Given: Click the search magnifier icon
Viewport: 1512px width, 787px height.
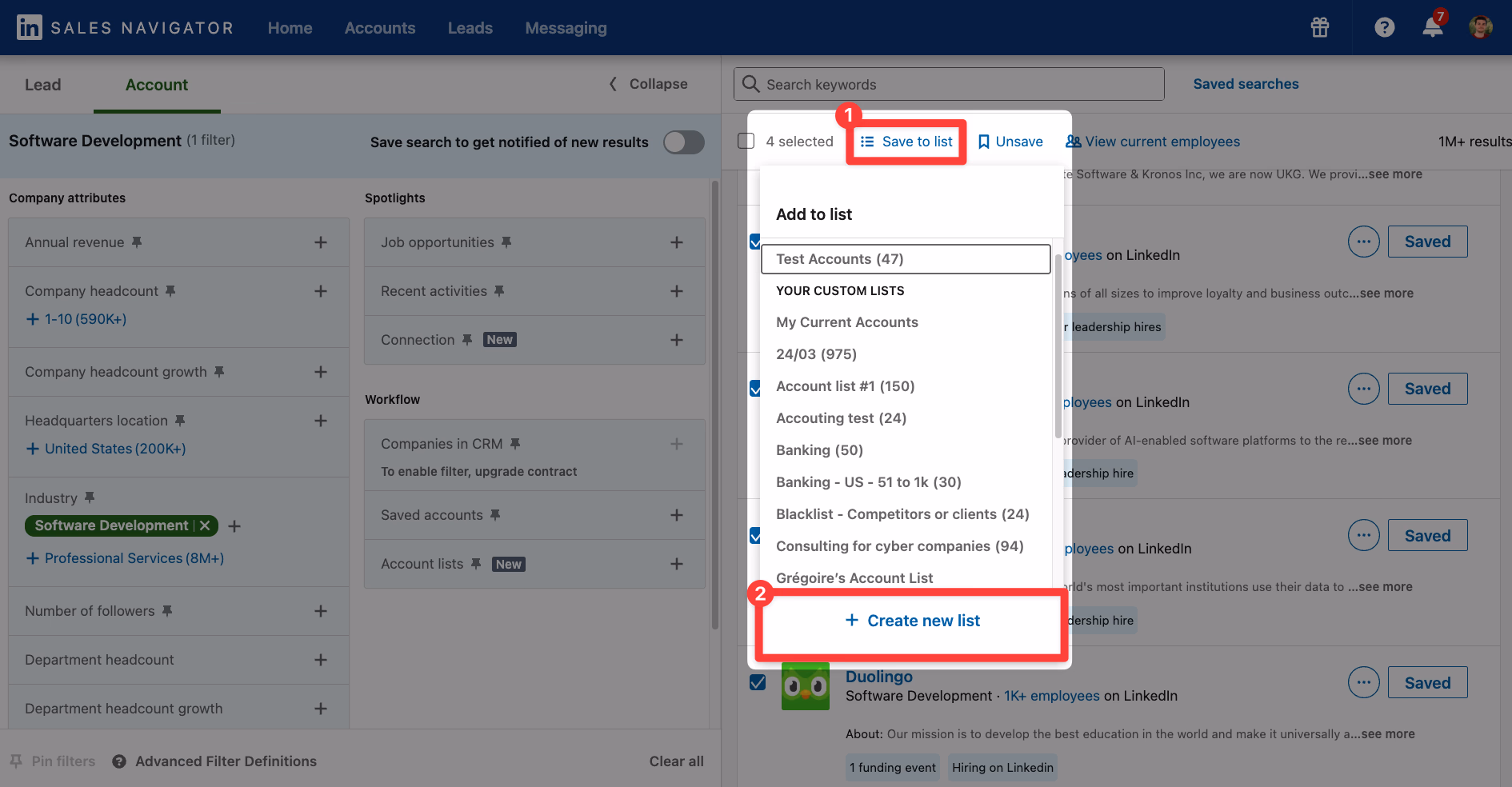Looking at the screenshot, I should (750, 84).
